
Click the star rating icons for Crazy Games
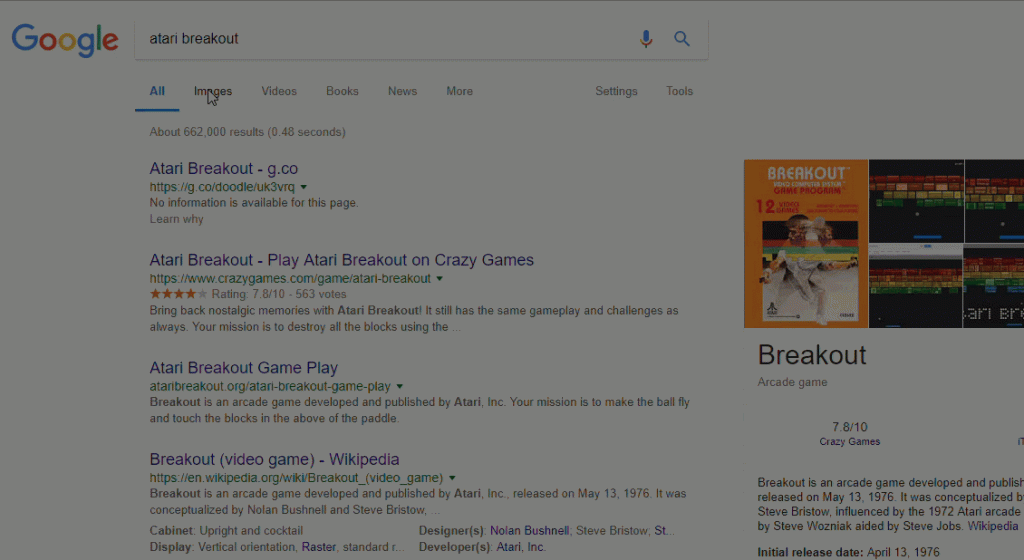(x=178, y=294)
